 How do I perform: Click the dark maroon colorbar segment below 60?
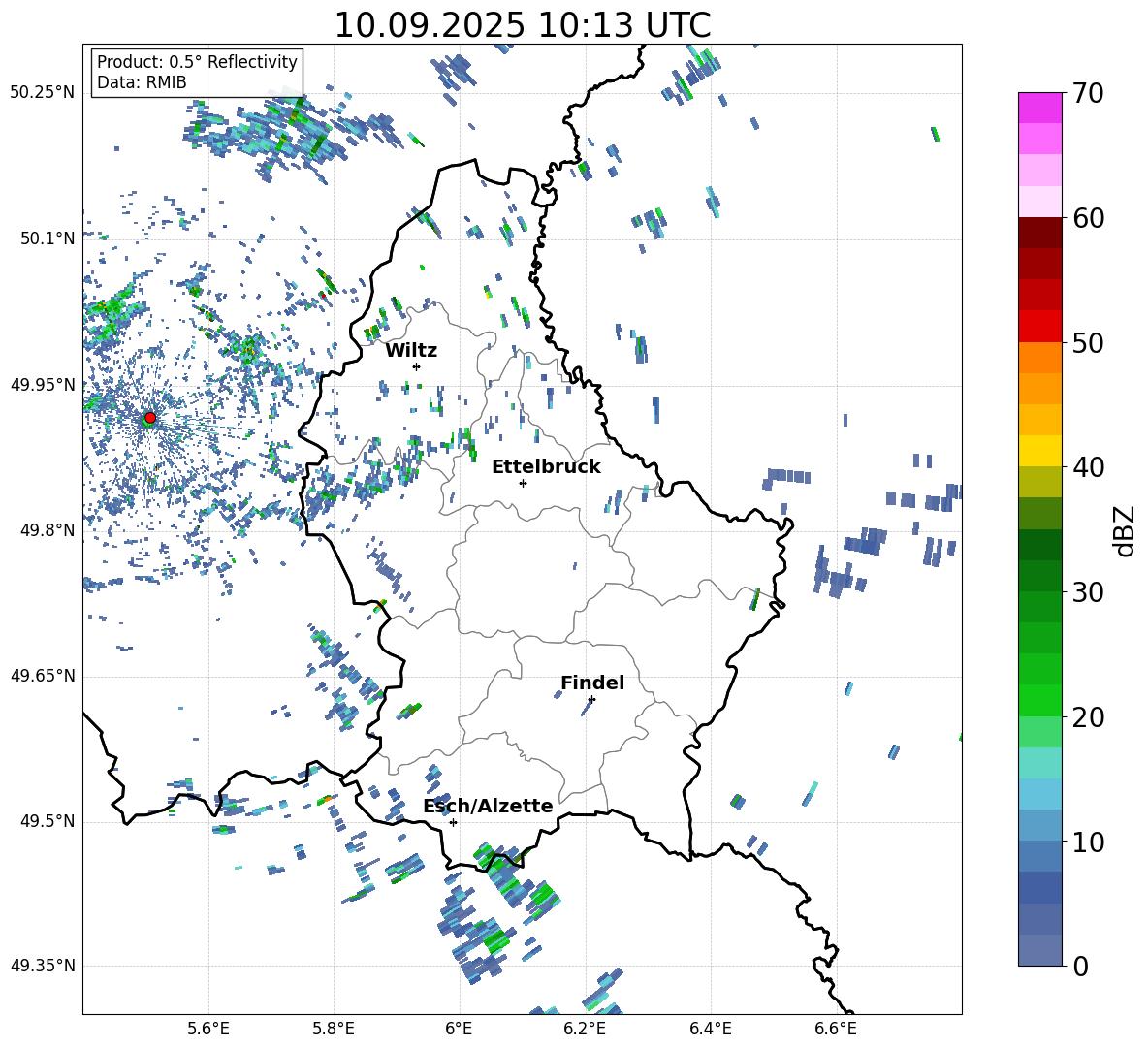1039,233
